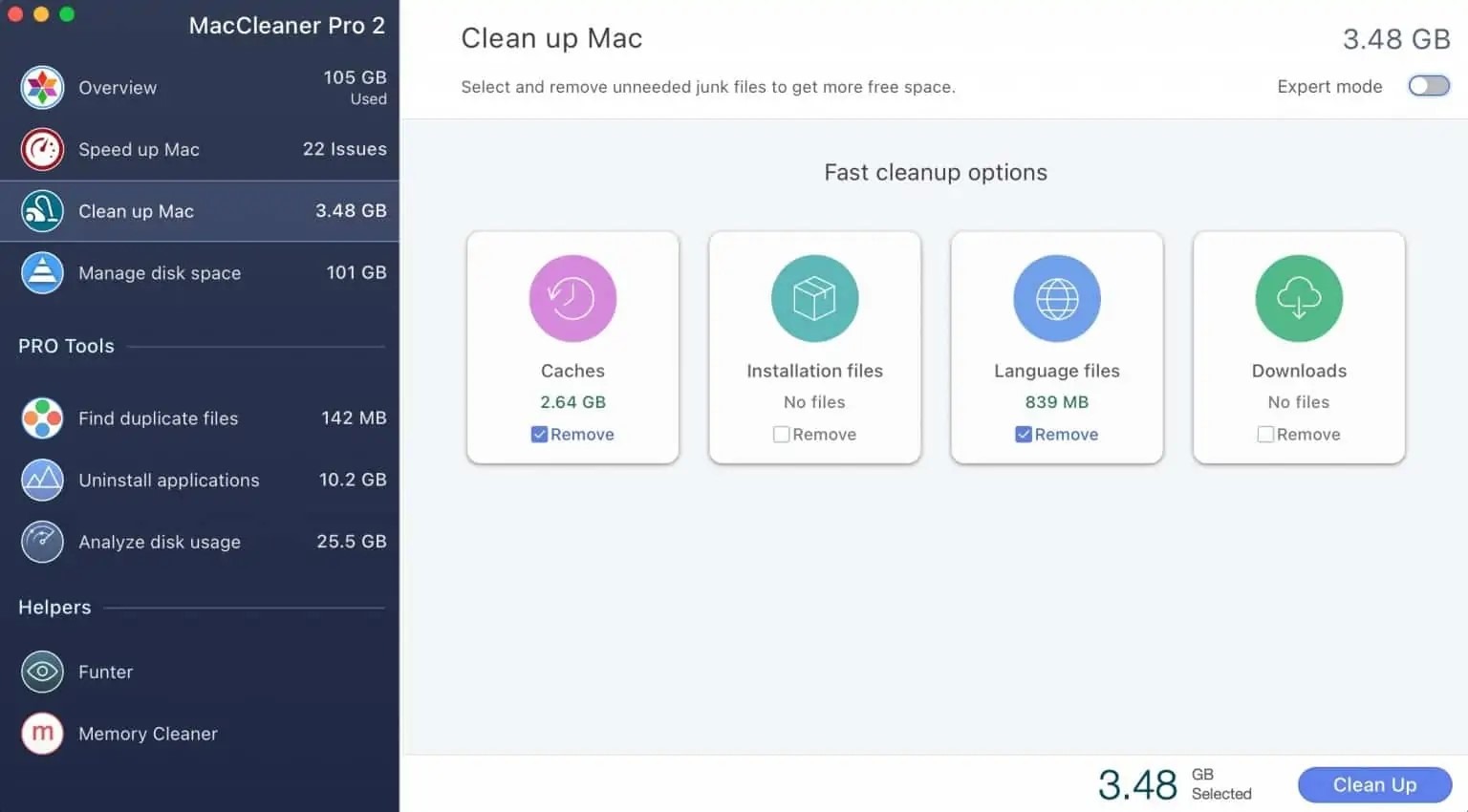Click the Manage disk space pyramid icon
The height and width of the screenshot is (812, 1468).
pyautogui.click(x=42, y=273)
